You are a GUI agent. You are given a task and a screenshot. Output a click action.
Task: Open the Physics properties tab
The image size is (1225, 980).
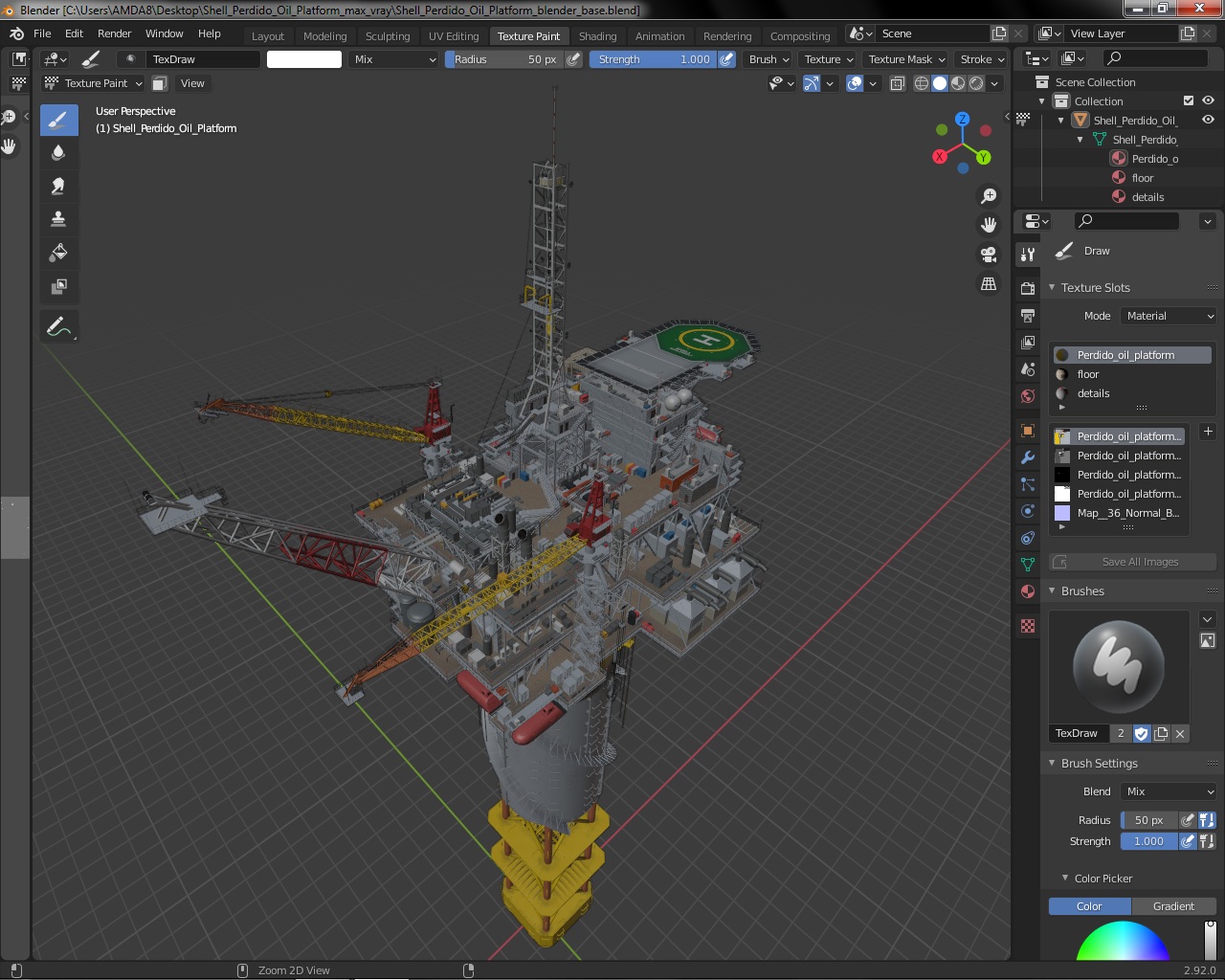1028,511
